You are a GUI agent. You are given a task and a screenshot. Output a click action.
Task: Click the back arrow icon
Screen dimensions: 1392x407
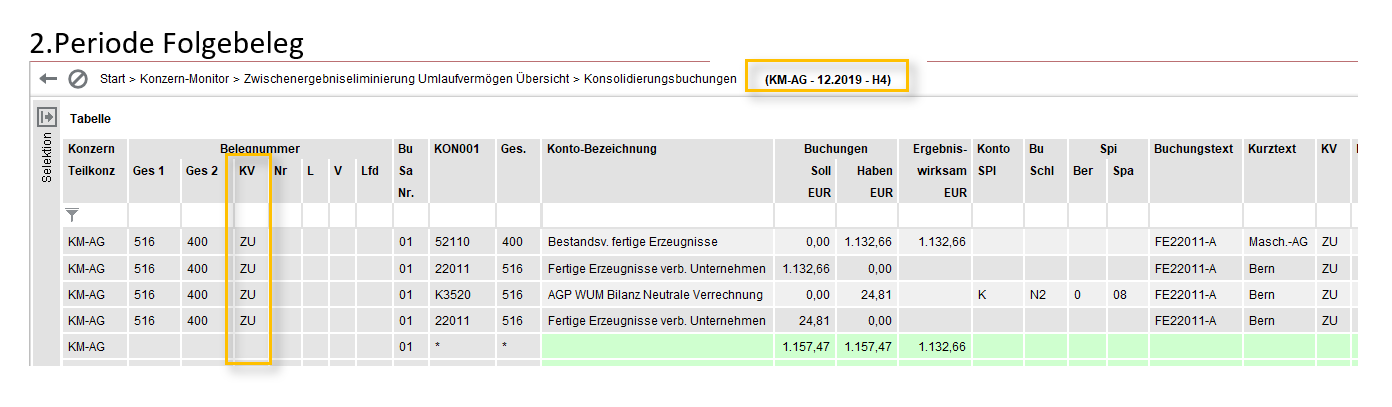[48, 78]
